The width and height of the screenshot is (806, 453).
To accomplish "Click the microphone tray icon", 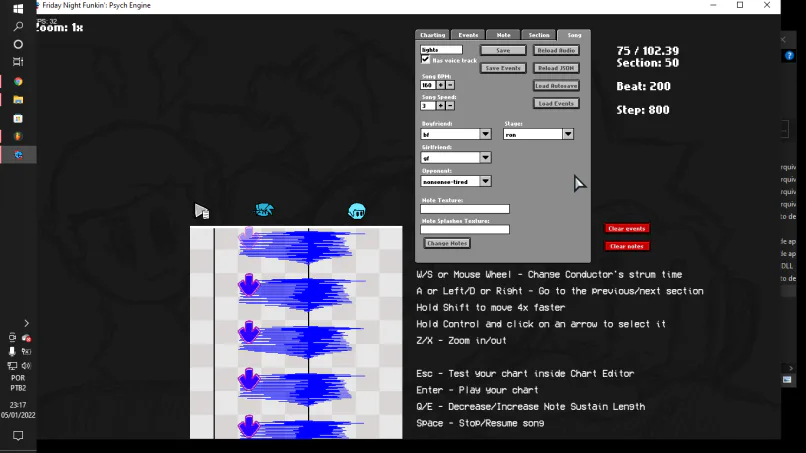I will point(12,351).
